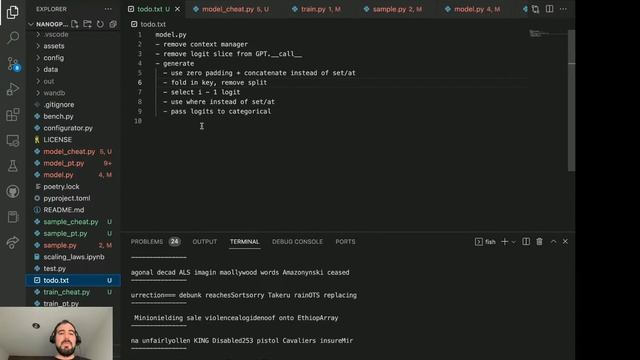Create a new file in Explorer
The width and height of the screenshot is (640, 360).
pyautogui.click(x=75, y=24)
